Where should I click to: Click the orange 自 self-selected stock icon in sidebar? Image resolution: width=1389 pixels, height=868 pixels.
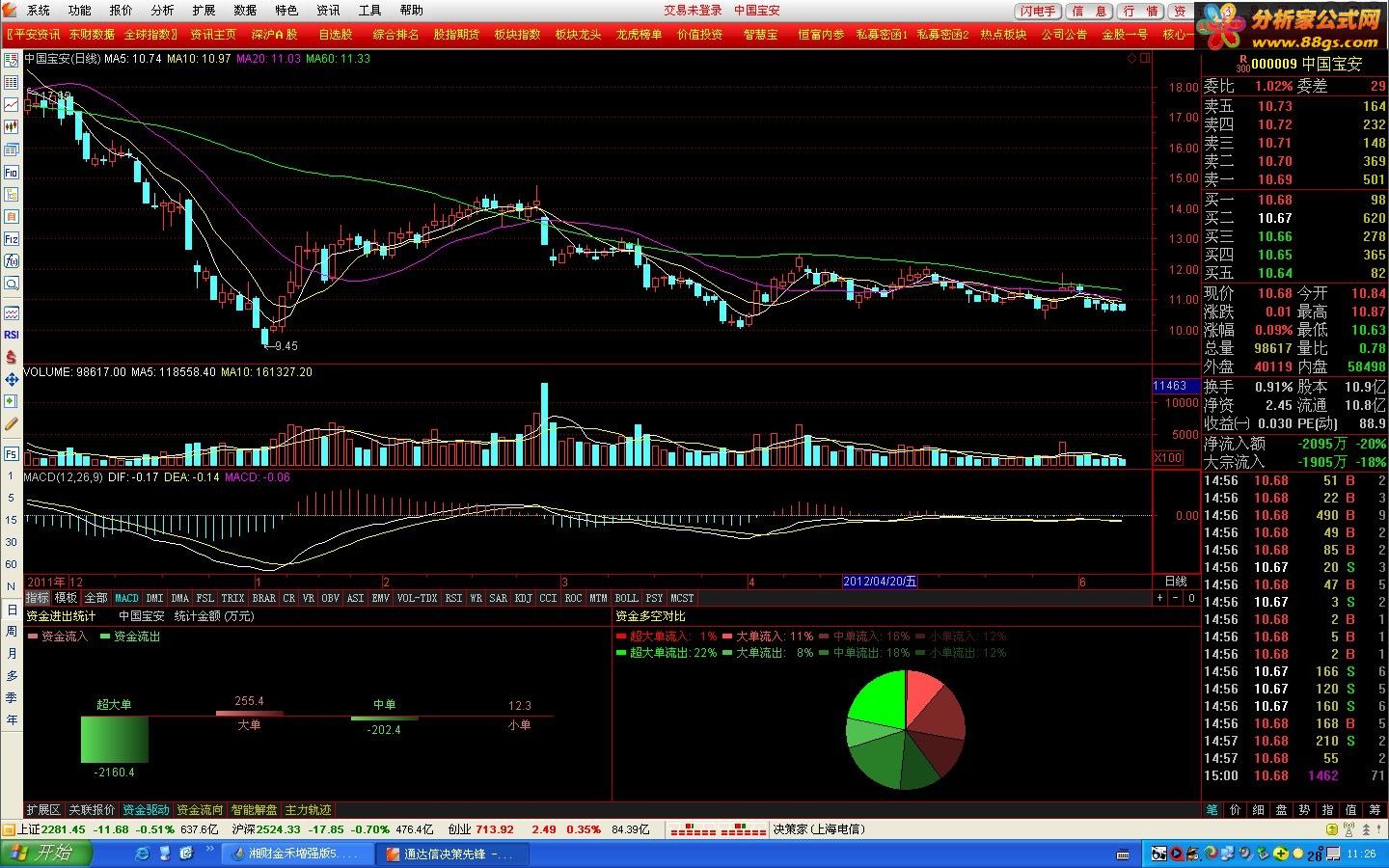(x=12, y=216)
